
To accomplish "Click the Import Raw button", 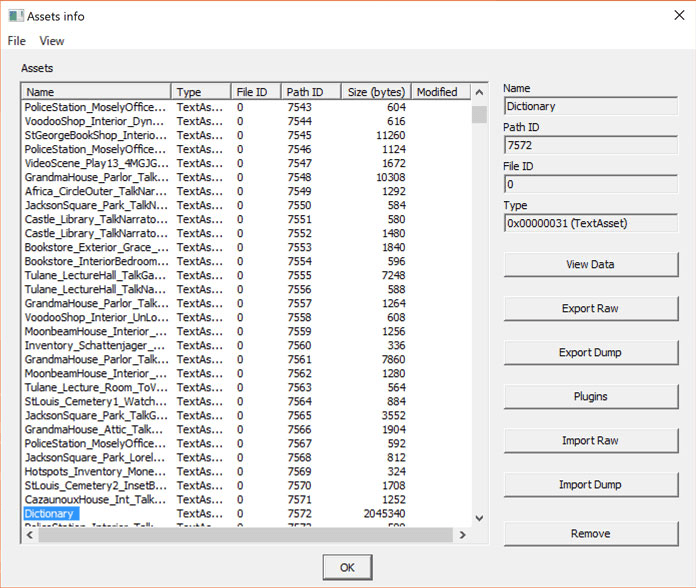I will click(590, 441).
